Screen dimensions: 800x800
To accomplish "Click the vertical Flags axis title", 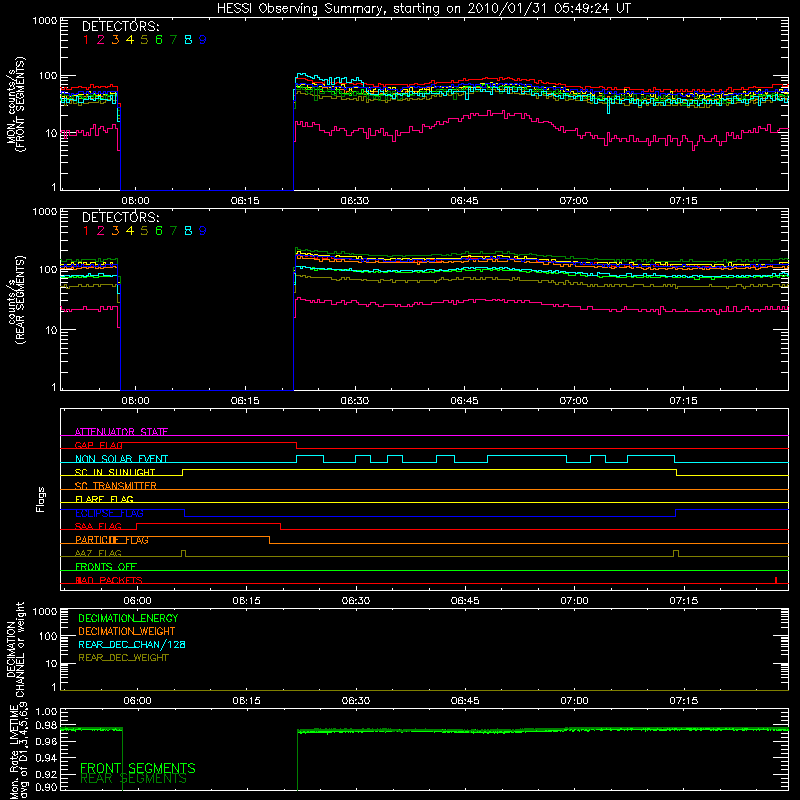I will coord(41,499).
